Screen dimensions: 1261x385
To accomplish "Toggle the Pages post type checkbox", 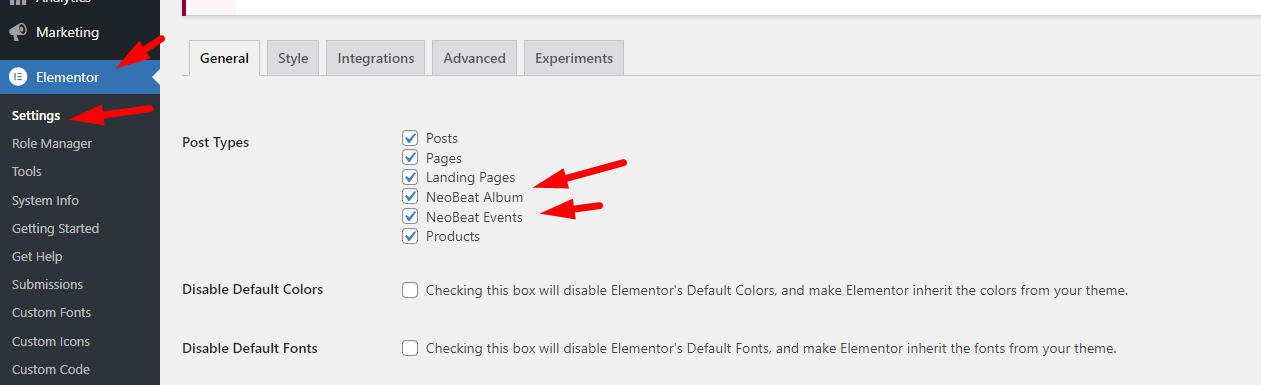I will point(410,158).
